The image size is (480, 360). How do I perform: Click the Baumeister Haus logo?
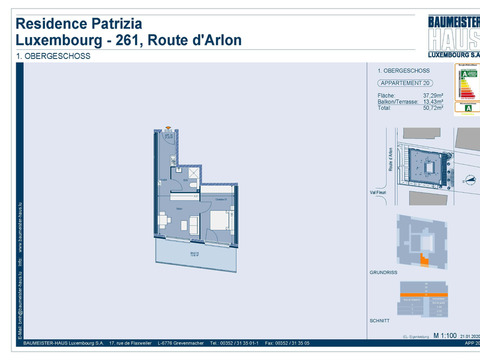pos(454,36)
